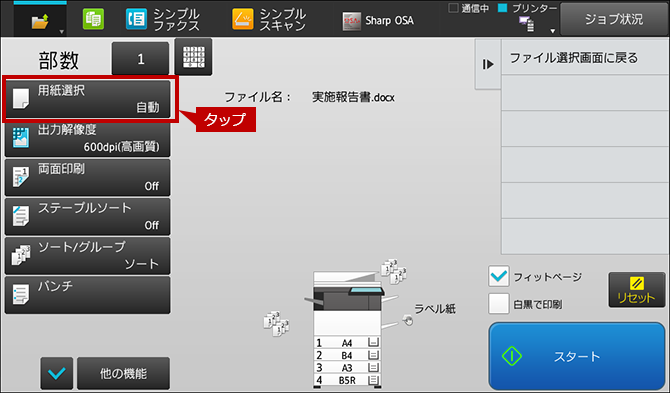This screenshot has height=393, width=670.
Task: Open the folder file-retrieve mode icon
Action: coord(40,21)
